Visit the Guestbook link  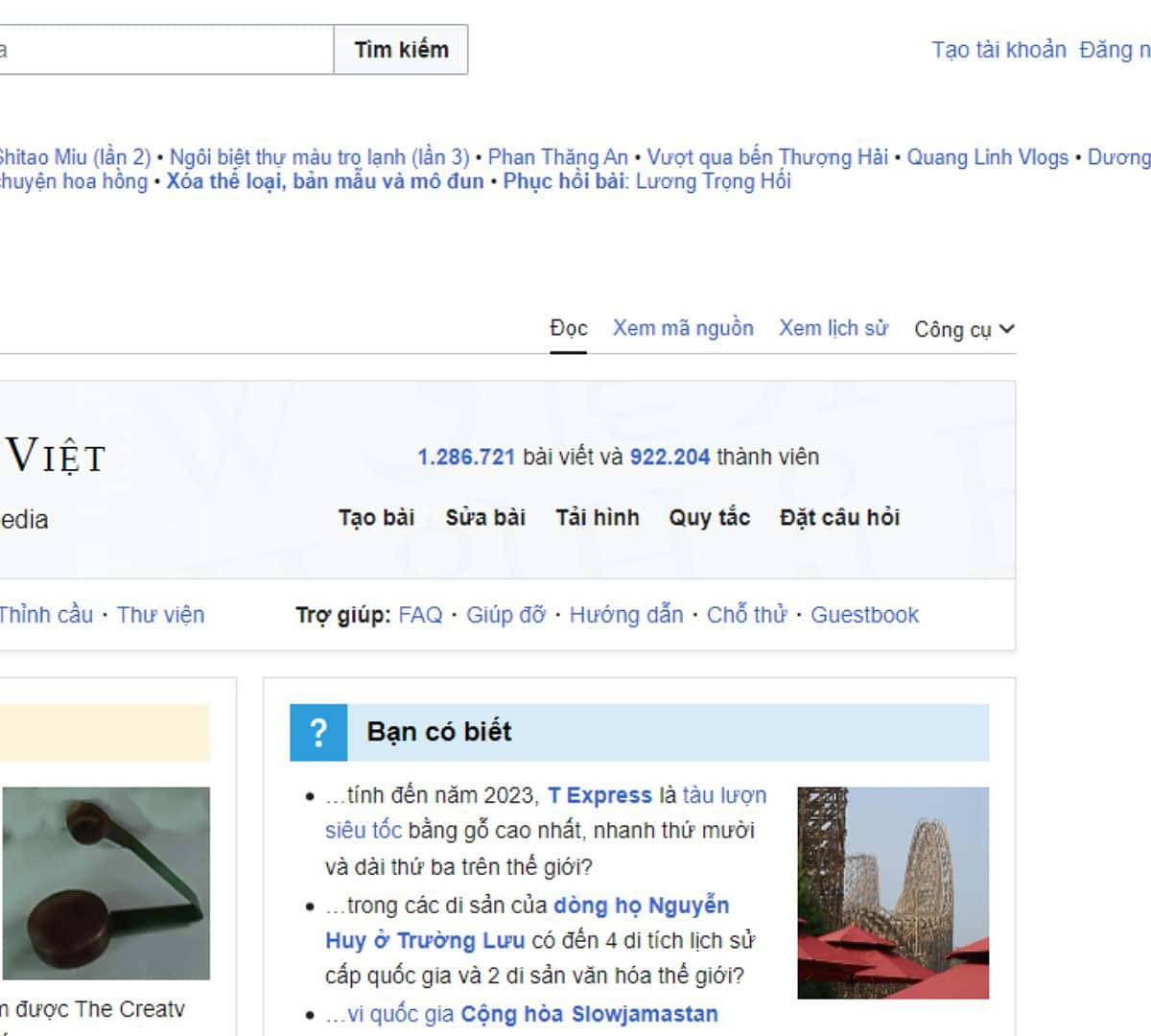click(x=864, y=615)
